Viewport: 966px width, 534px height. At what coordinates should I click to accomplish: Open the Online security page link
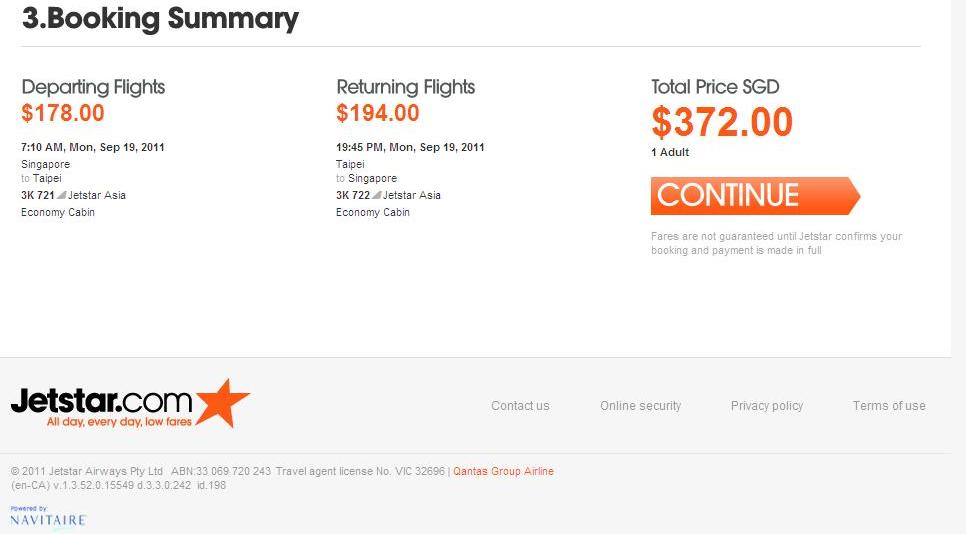[640, 406]
